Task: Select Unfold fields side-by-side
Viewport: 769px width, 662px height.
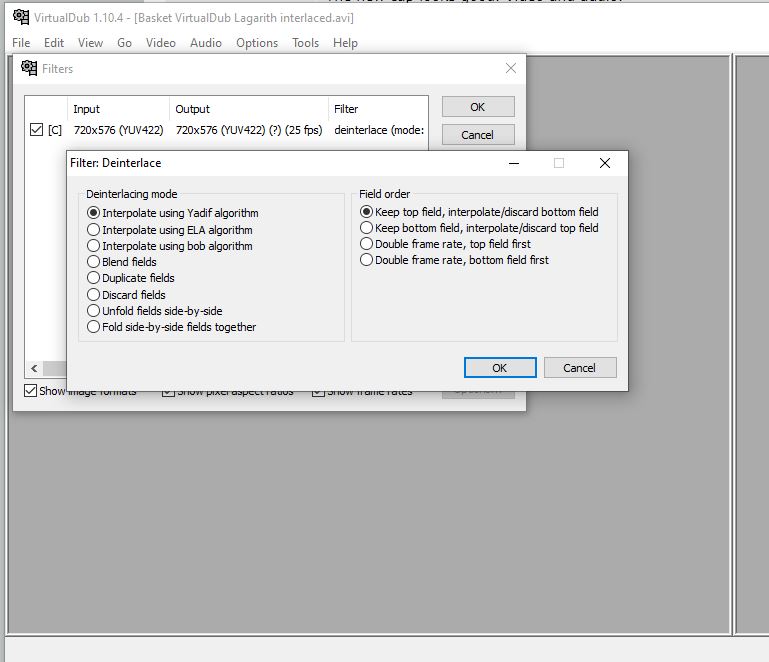Action: [x=154, y=311]
